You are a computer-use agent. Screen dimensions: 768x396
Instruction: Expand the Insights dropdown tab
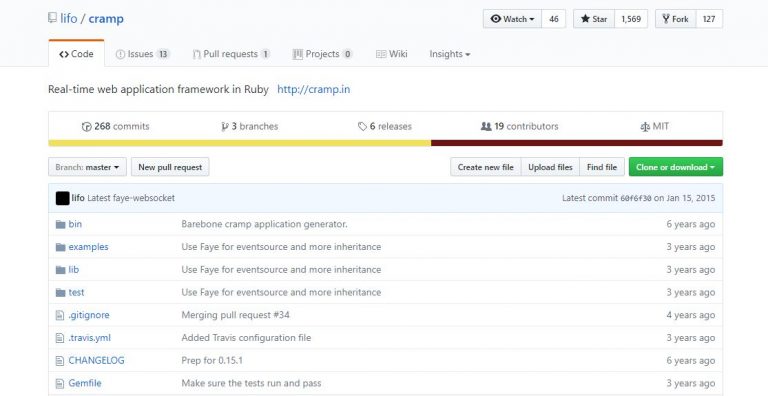(x=450, y=54)
